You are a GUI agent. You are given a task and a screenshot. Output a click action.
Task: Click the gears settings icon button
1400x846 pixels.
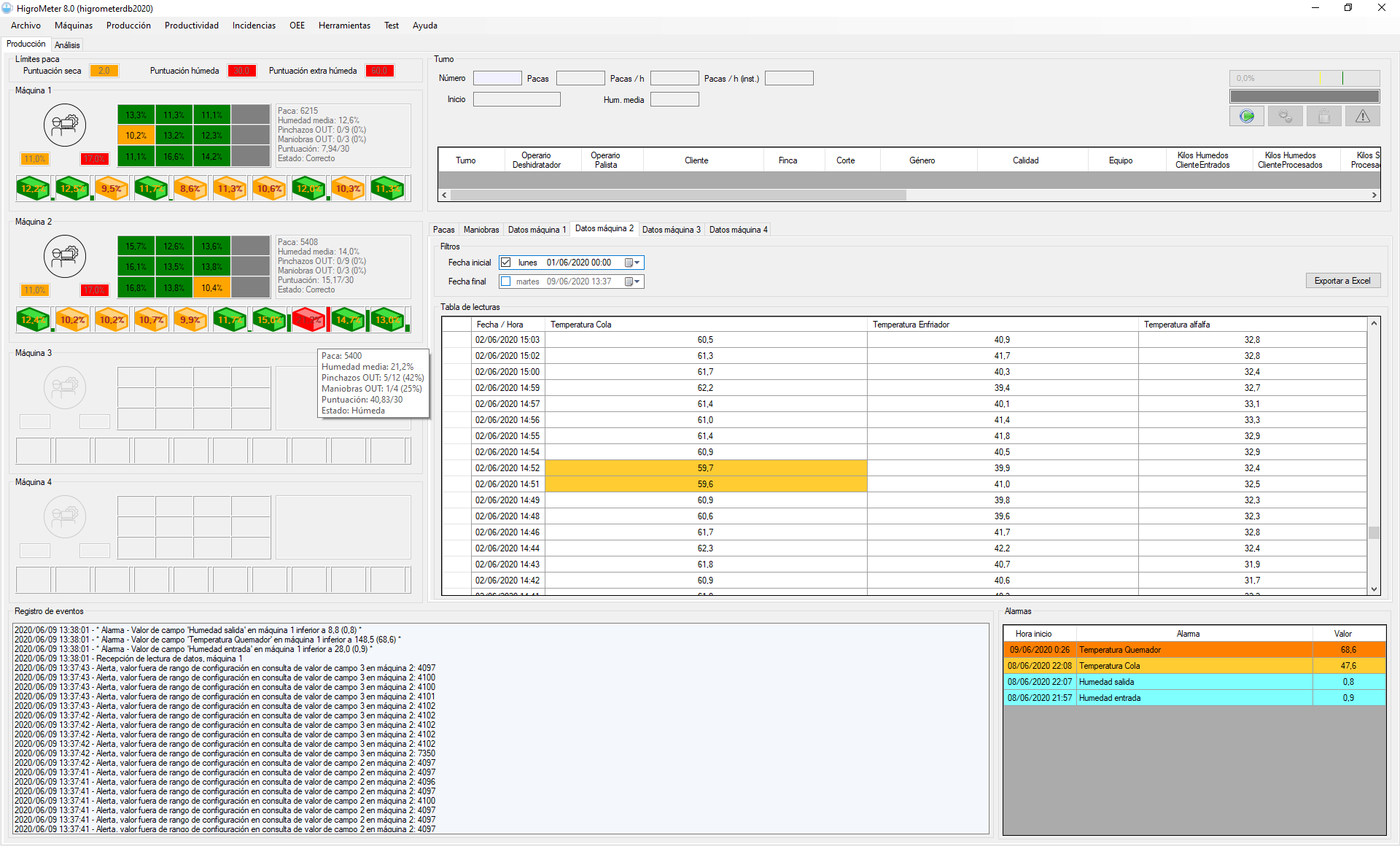tap(1286, 116)
